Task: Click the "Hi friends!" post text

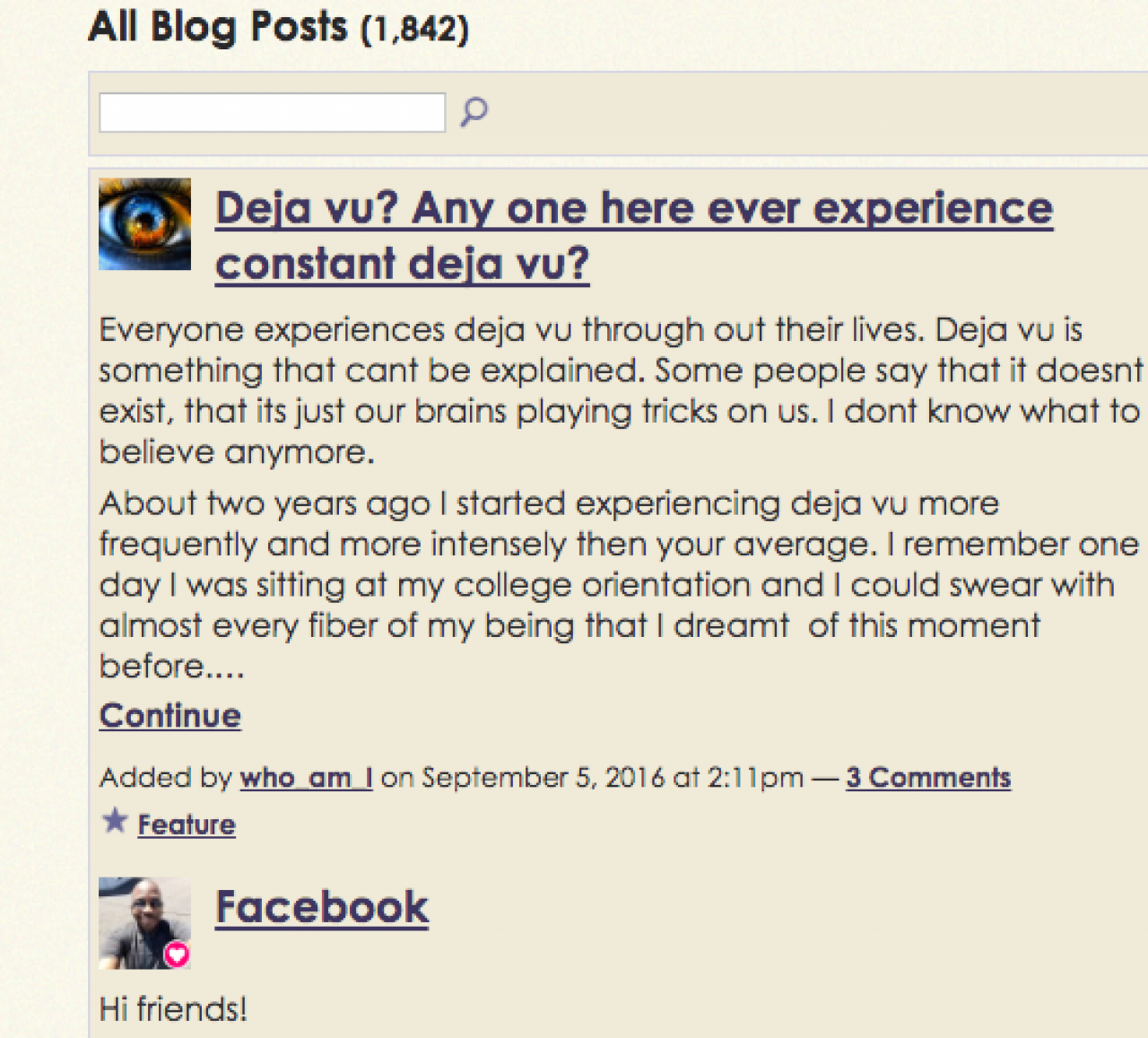Action: 173,1009
